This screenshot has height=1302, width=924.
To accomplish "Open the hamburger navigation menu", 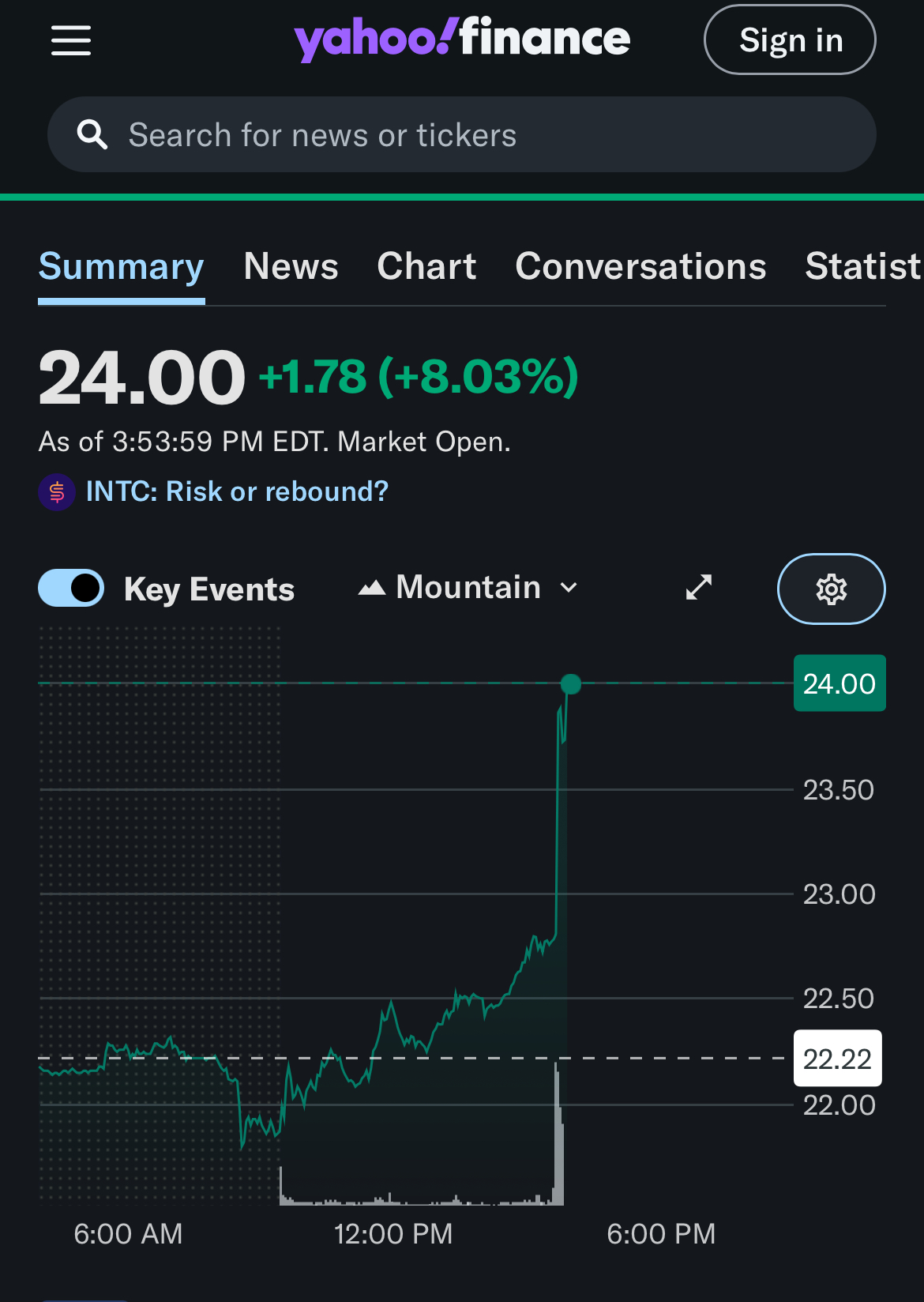I will pyautogui.click(x=71, y=40).
